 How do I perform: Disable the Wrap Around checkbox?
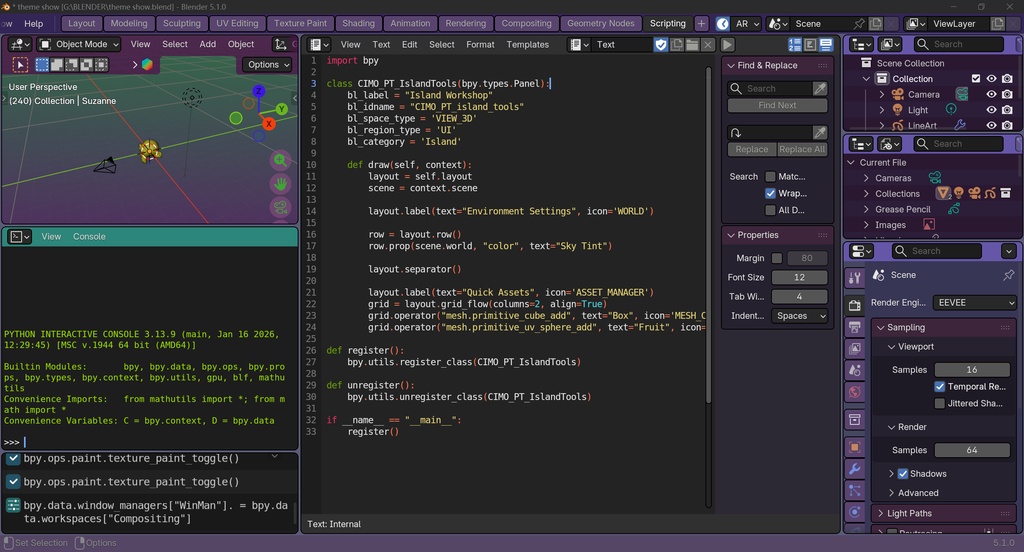point(771,193)
